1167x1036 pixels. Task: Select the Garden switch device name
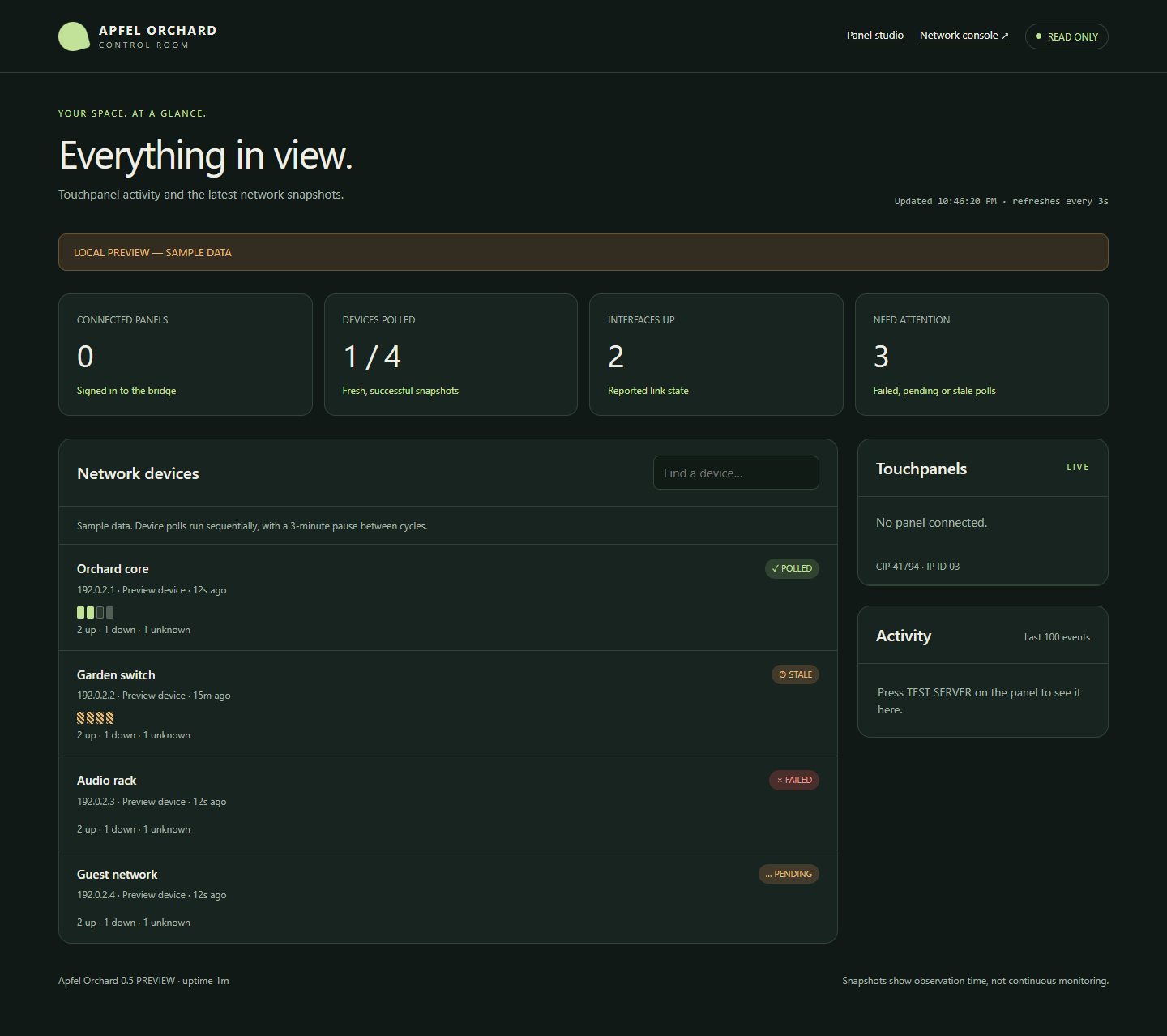click(x=116, y=675)
